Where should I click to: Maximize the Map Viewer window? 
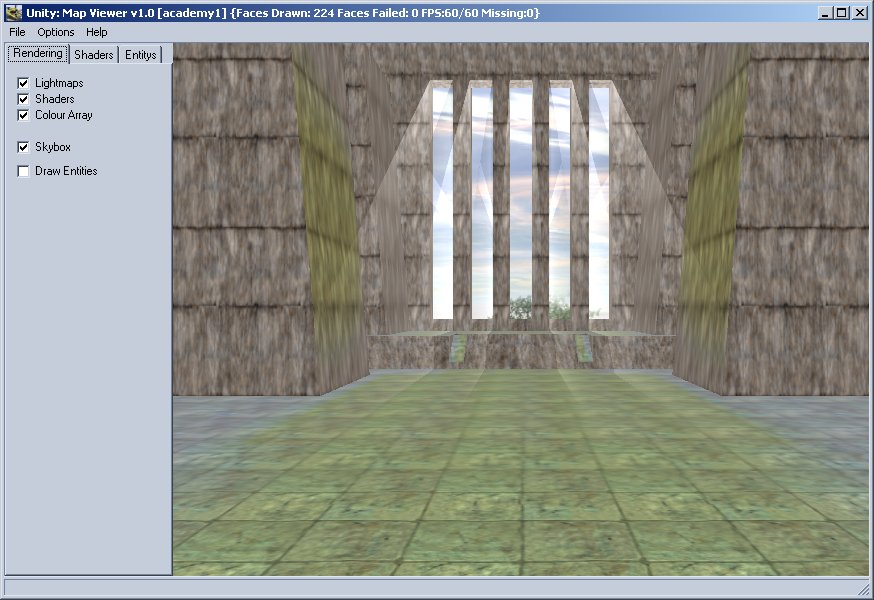click(x=841, y=13)
